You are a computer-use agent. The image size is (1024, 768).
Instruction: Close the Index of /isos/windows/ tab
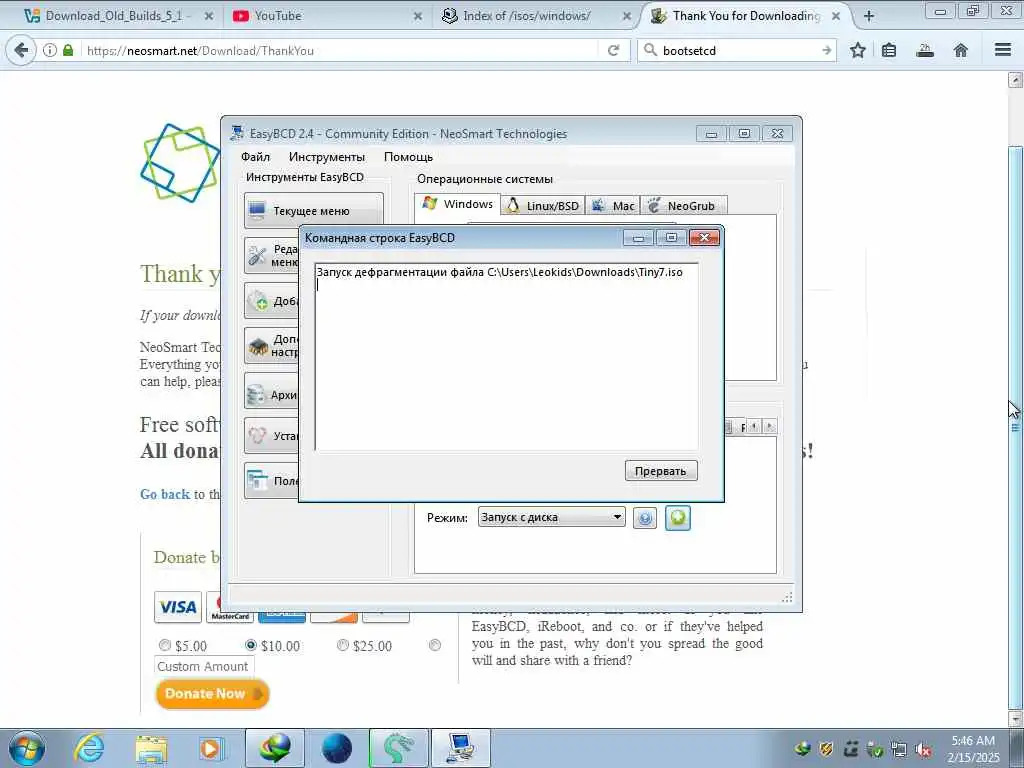tap(627, 16)
